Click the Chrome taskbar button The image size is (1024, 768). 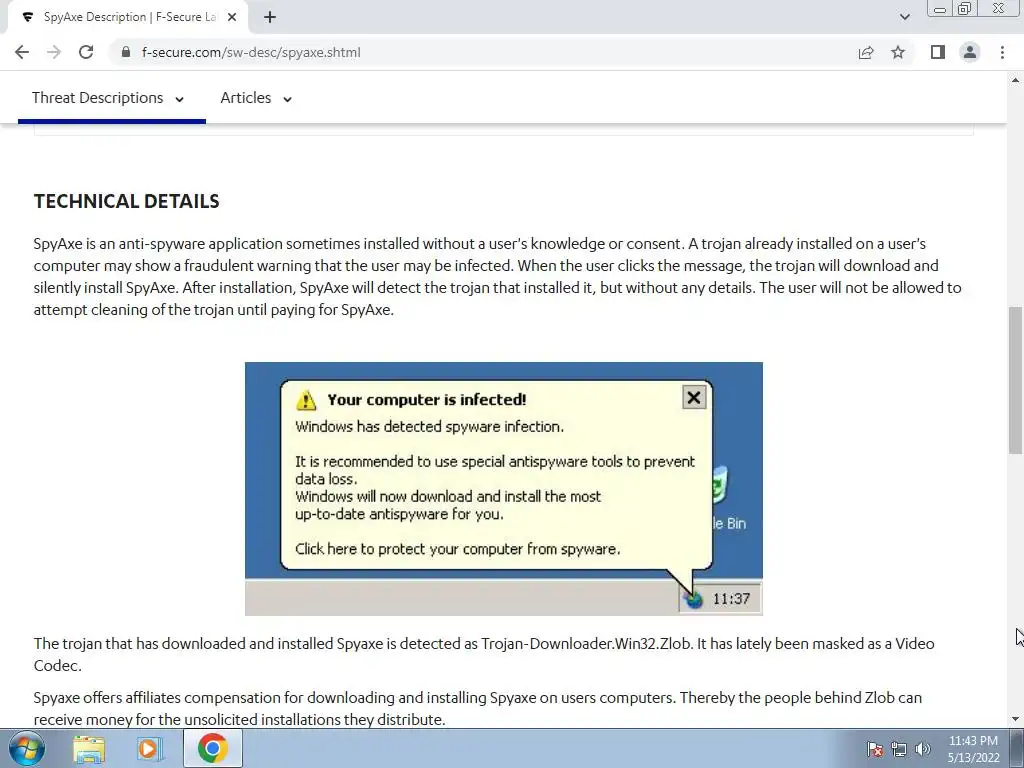(x=213, y=748)
